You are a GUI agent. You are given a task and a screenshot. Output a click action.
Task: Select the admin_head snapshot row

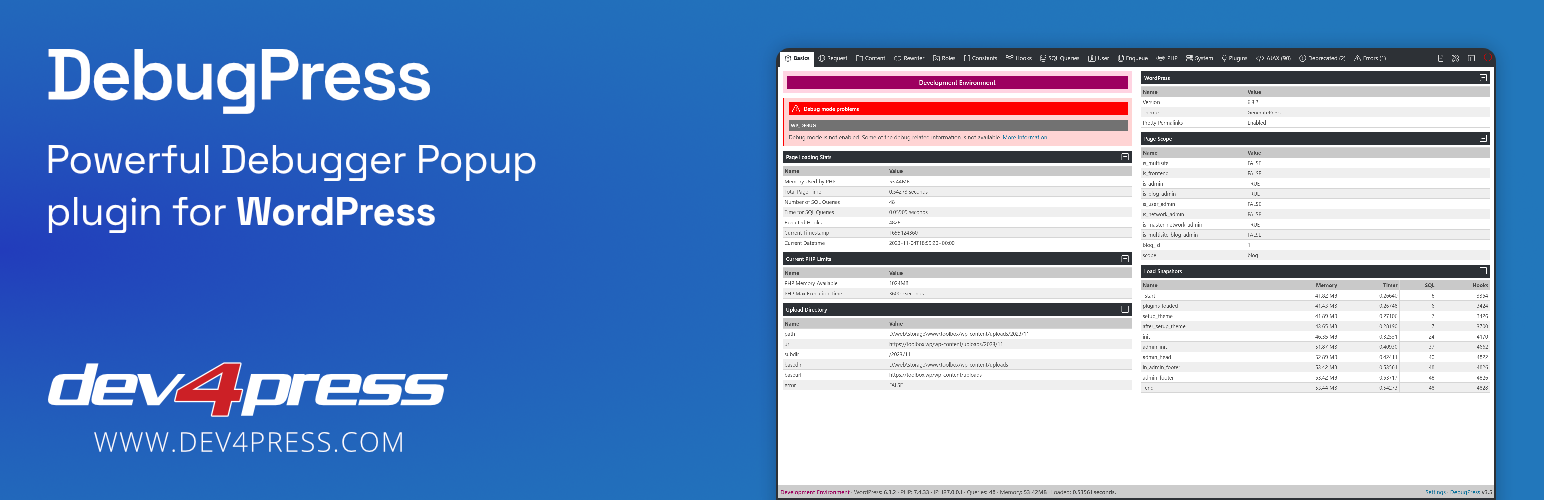click(1316, 357)
